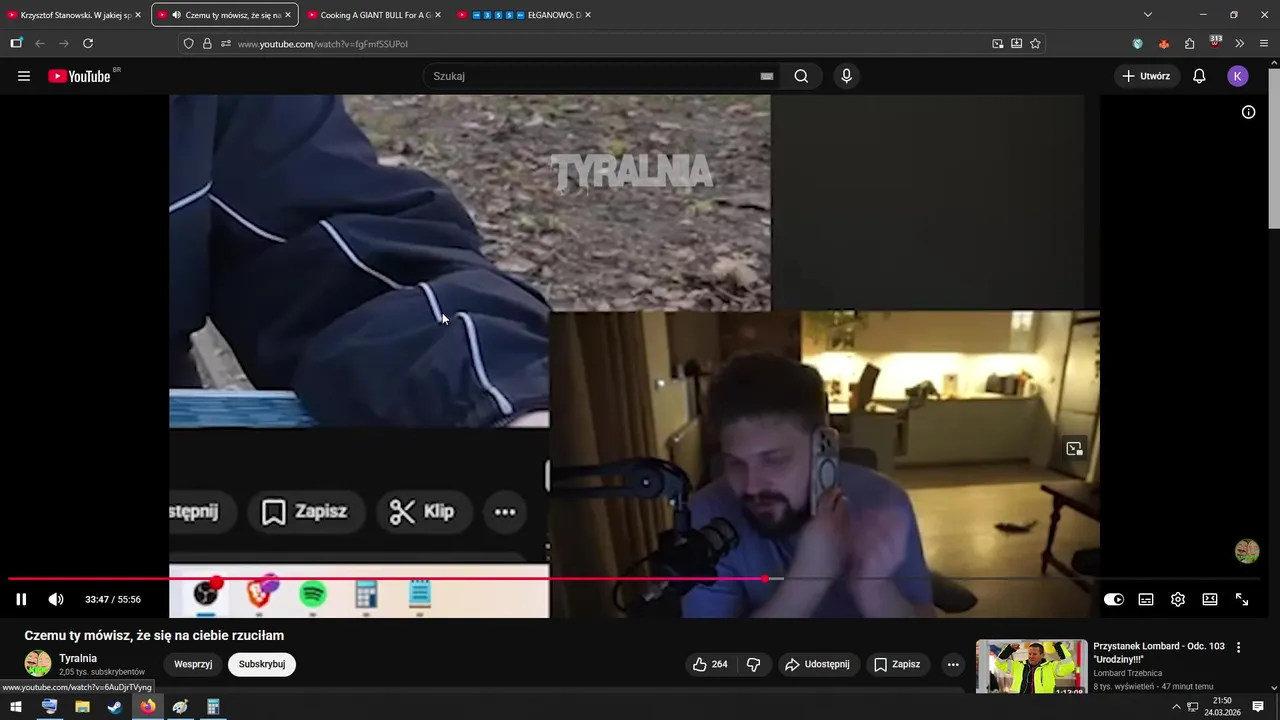Open the on-screen keyboard in search box
The image size is (1280, 720).
(766, 76)
